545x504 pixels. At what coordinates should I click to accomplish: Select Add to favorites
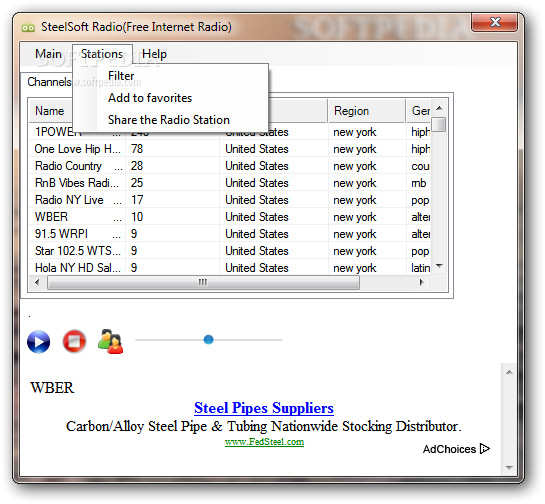coord(150,98)
